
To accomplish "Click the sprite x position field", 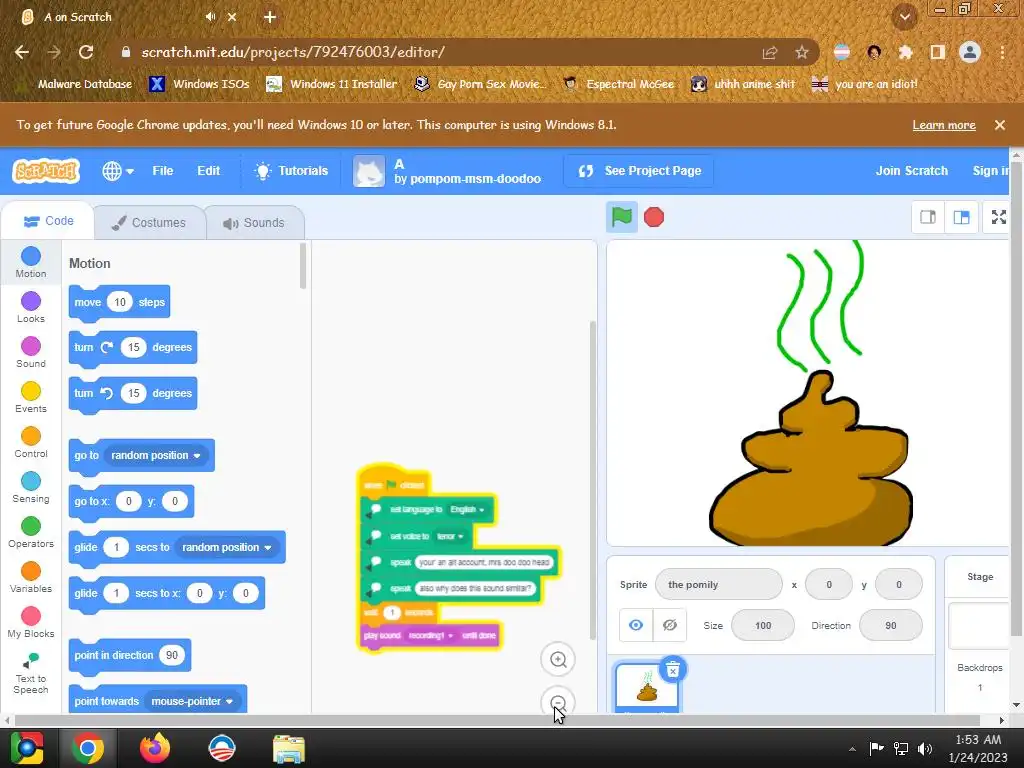I will (829, 584).
